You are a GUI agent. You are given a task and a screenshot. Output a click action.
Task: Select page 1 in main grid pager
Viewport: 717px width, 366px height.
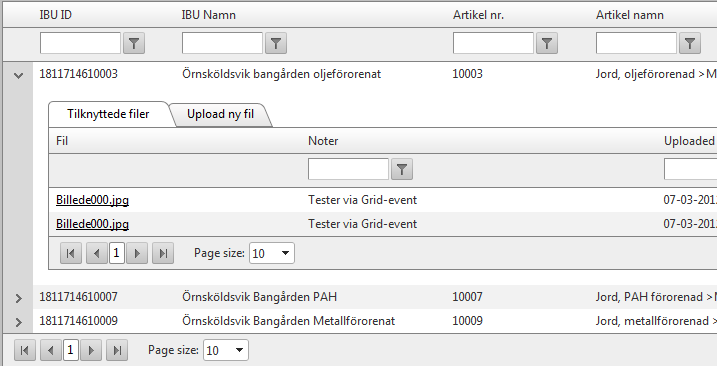coord(70,350)
